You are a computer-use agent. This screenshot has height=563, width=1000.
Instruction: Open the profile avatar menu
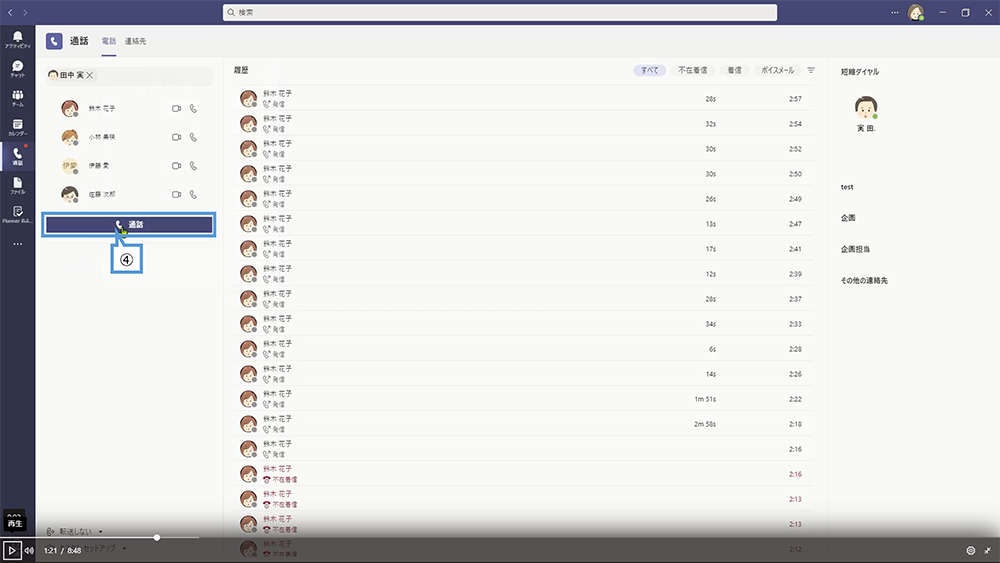tap(916, 13)
